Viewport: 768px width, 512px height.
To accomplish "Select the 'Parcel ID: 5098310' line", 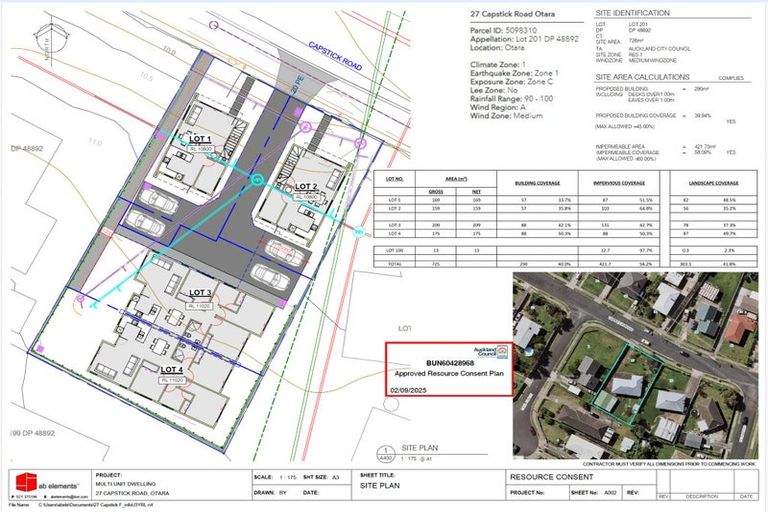I will (503, 30).
